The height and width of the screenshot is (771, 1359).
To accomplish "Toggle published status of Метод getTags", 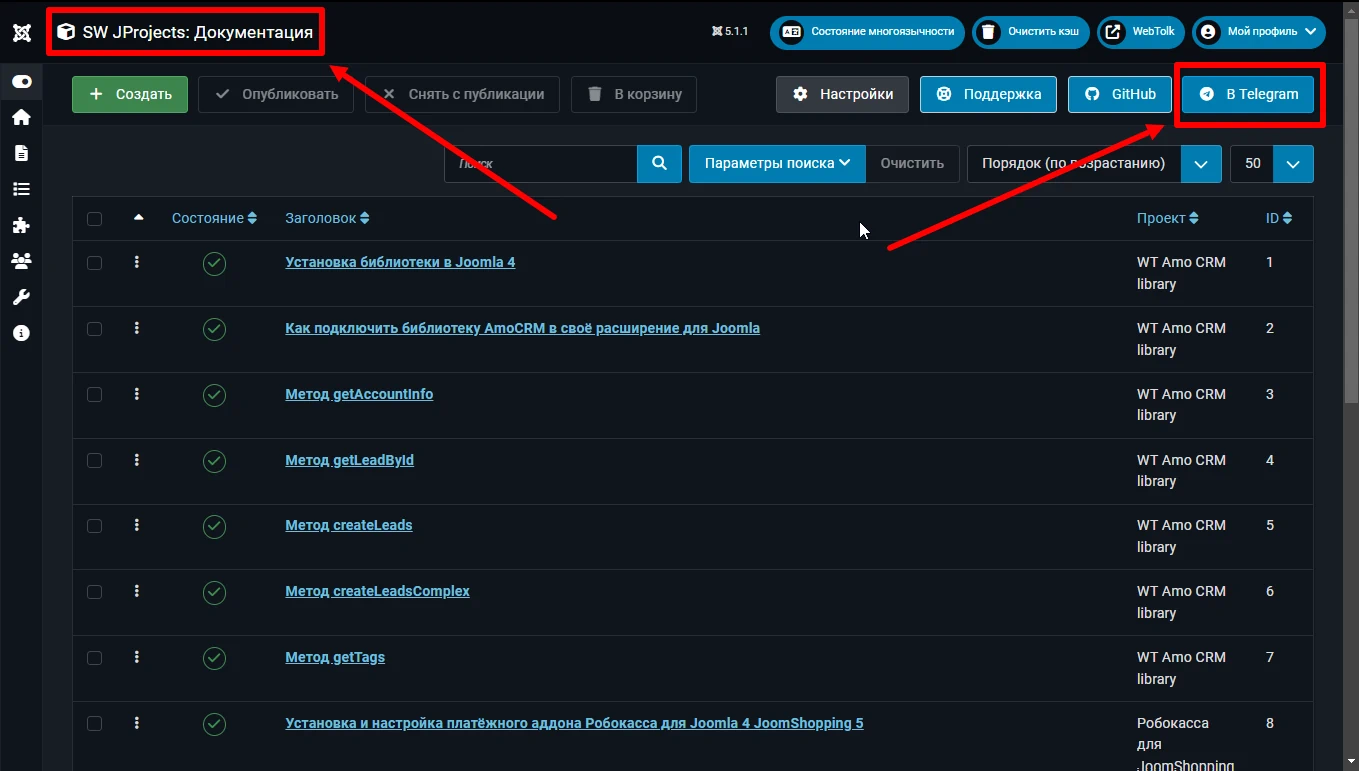I will [x=214, y=658].
